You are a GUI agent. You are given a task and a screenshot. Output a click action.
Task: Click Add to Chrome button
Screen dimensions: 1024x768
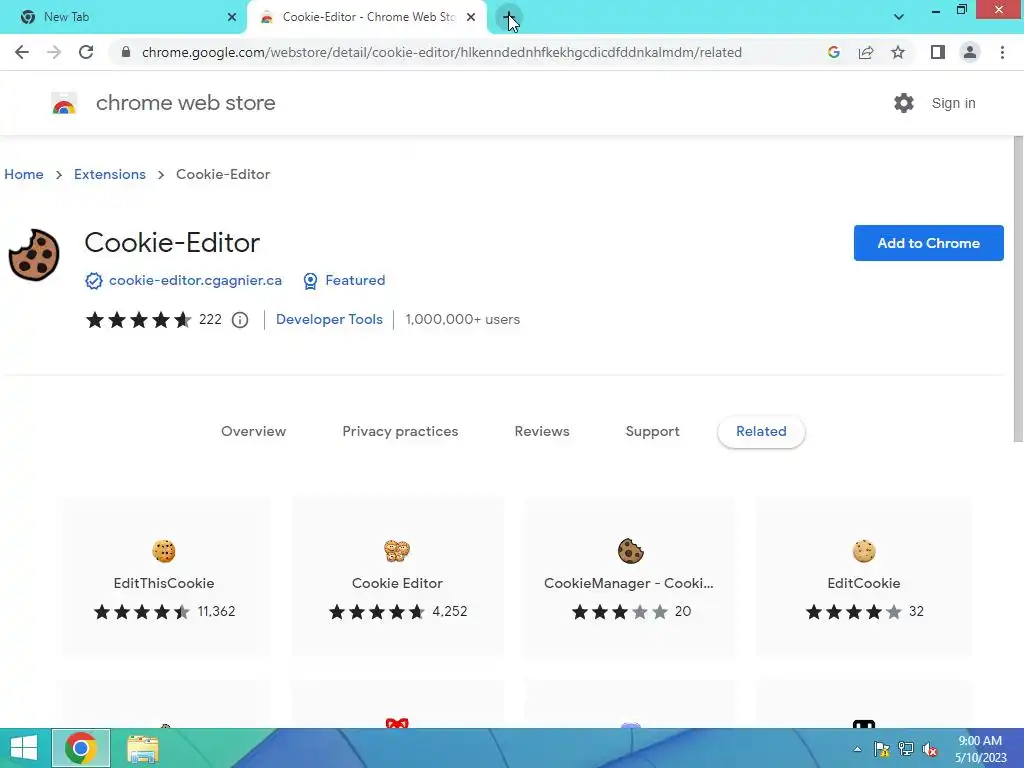click(929, 243)
